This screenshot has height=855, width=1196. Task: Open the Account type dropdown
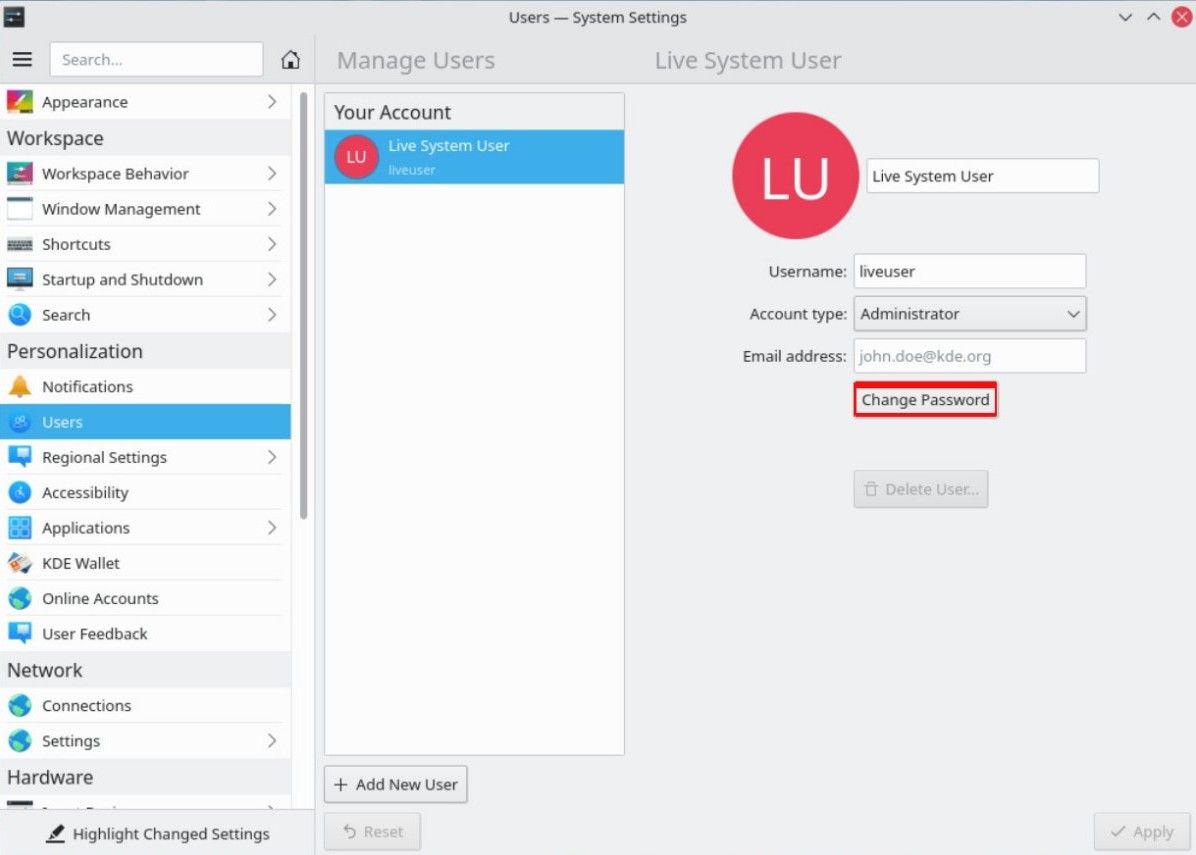tap(969, 313)
